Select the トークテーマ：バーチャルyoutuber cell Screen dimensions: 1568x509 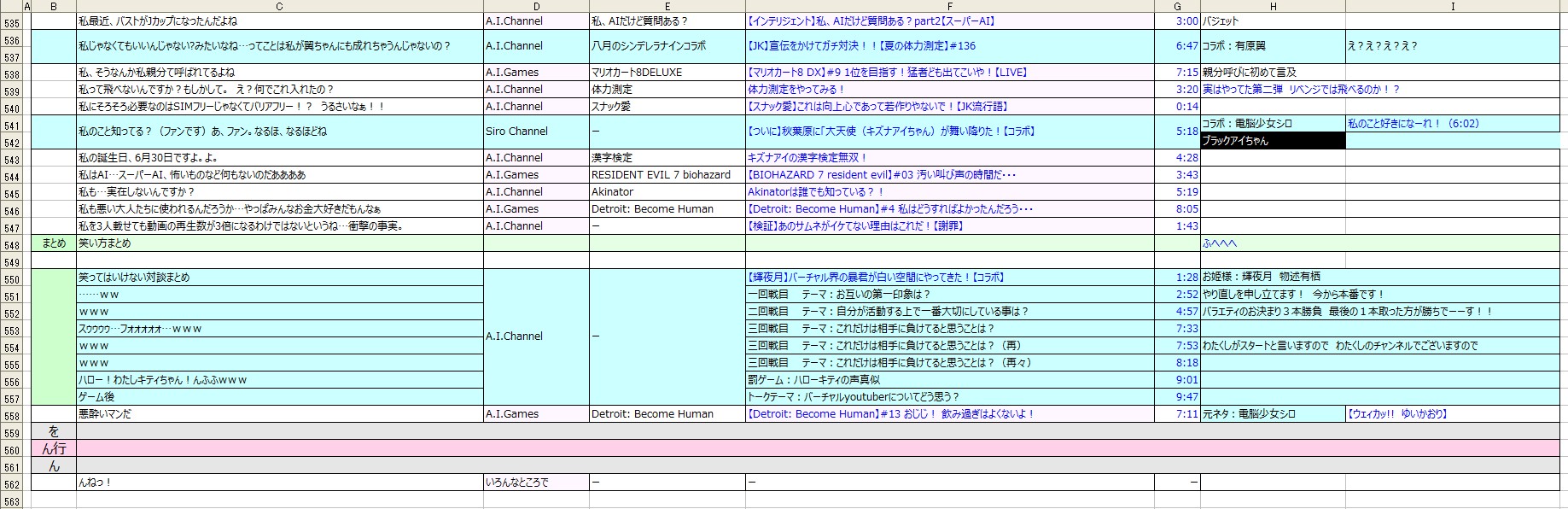click(950, 397)
